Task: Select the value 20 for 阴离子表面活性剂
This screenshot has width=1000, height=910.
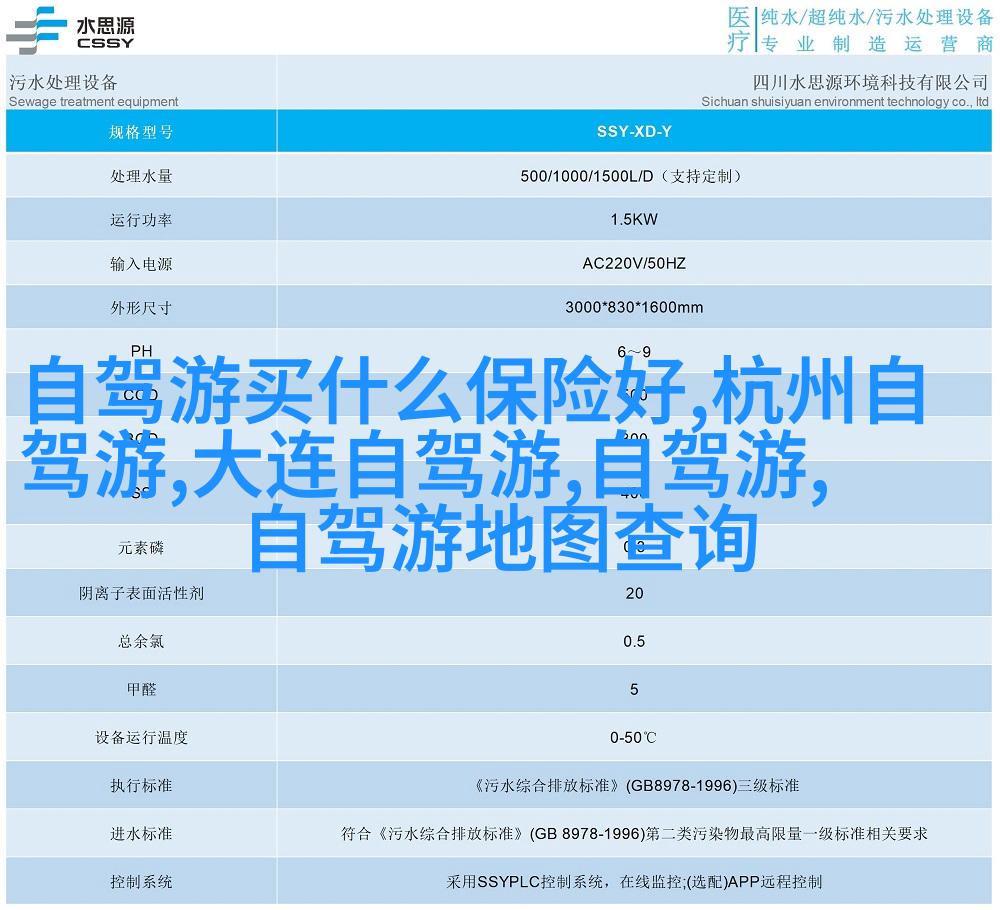Action: (634, 593)
